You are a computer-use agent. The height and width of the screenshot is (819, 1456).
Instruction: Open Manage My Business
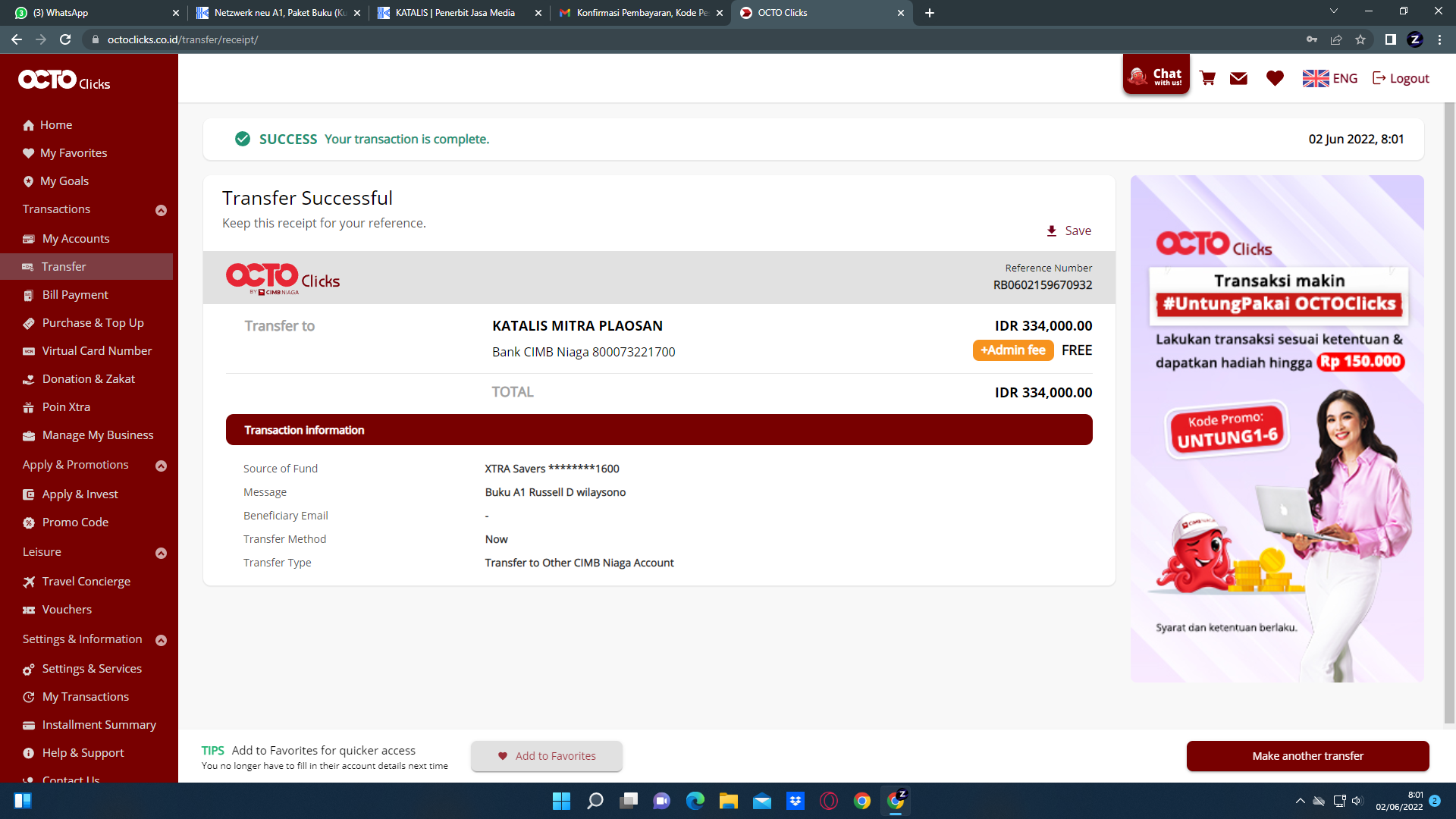[x=88, y=435]
